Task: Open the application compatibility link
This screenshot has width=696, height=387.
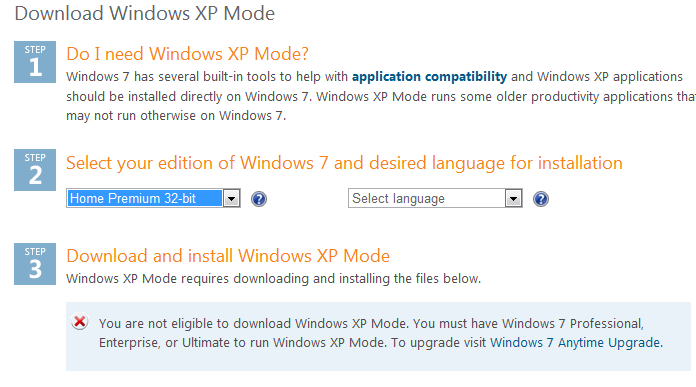Action: point(429,77)
